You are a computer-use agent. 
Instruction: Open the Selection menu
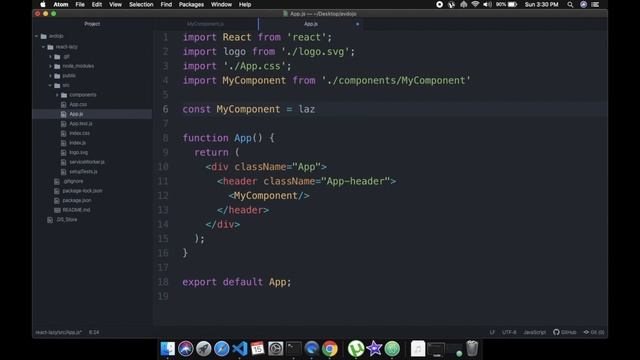pos(141,4)
